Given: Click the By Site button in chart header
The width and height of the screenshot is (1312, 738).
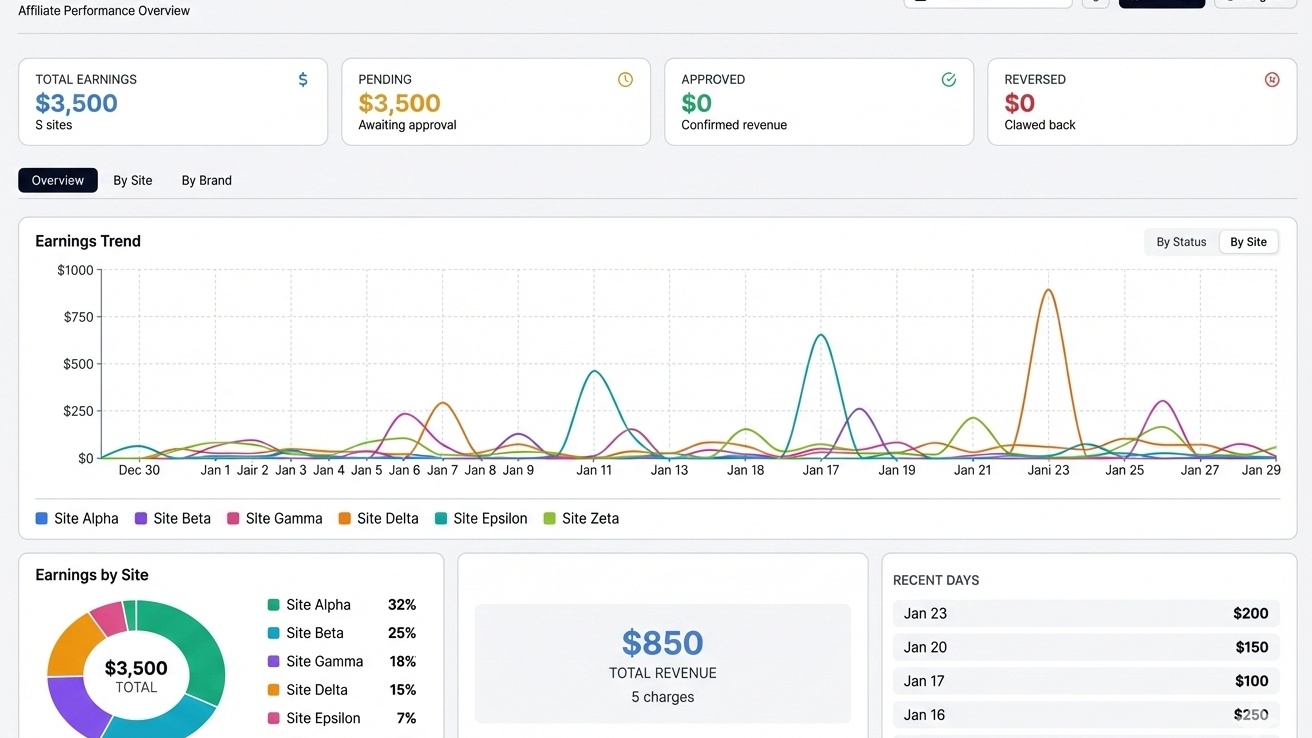Looking at the screenshot, I should [1248, 241].
